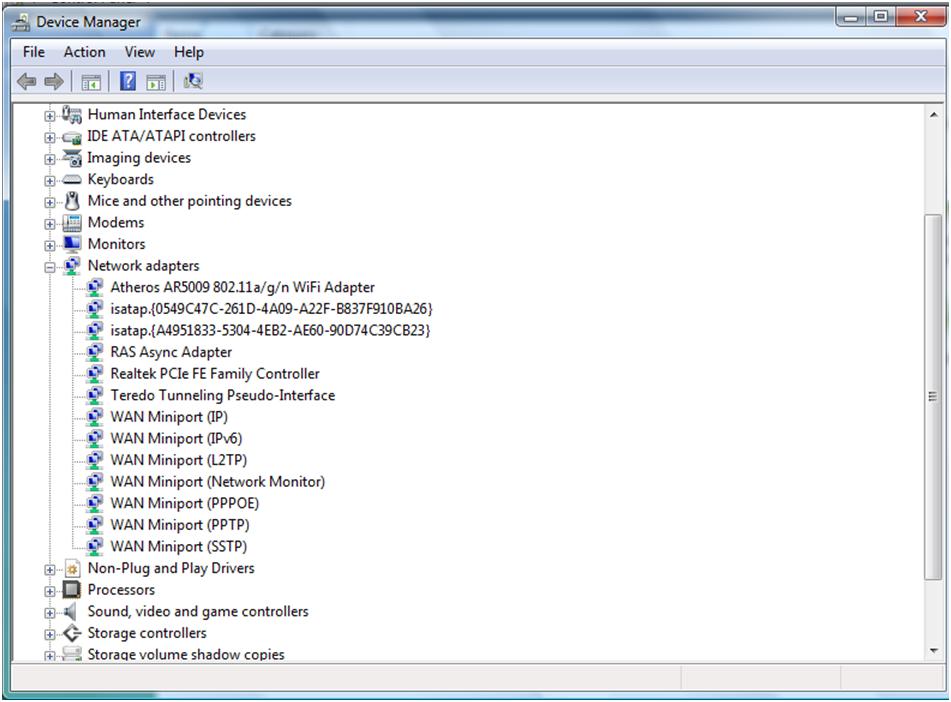The image size is (951, 702).
Task: Click the icon beside WAN Miniport (IP)
Action: pos(95,417)
